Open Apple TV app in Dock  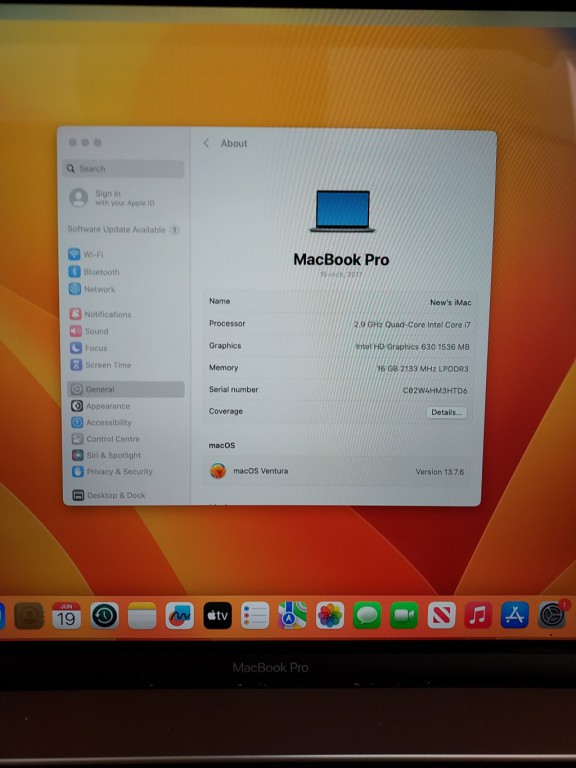(217, 616)
